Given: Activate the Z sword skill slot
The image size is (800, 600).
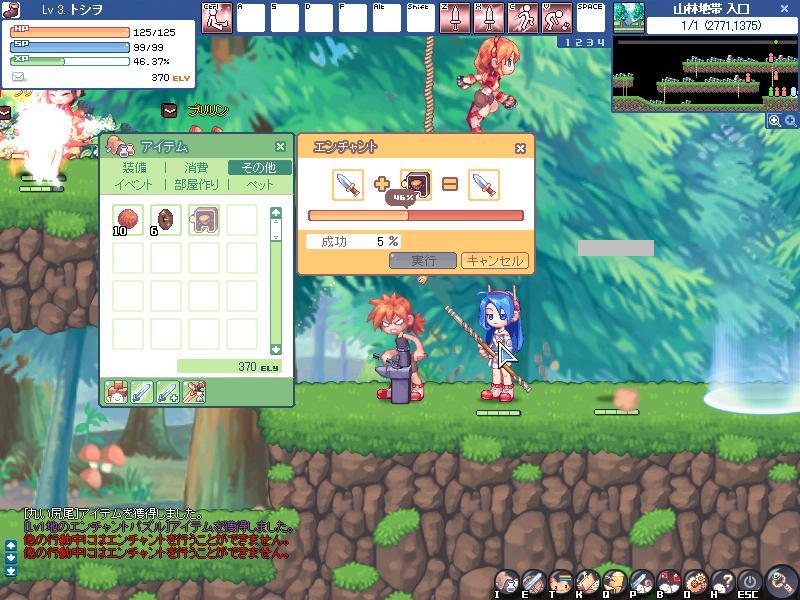Looking at the screenshot, I should point(454,18).
